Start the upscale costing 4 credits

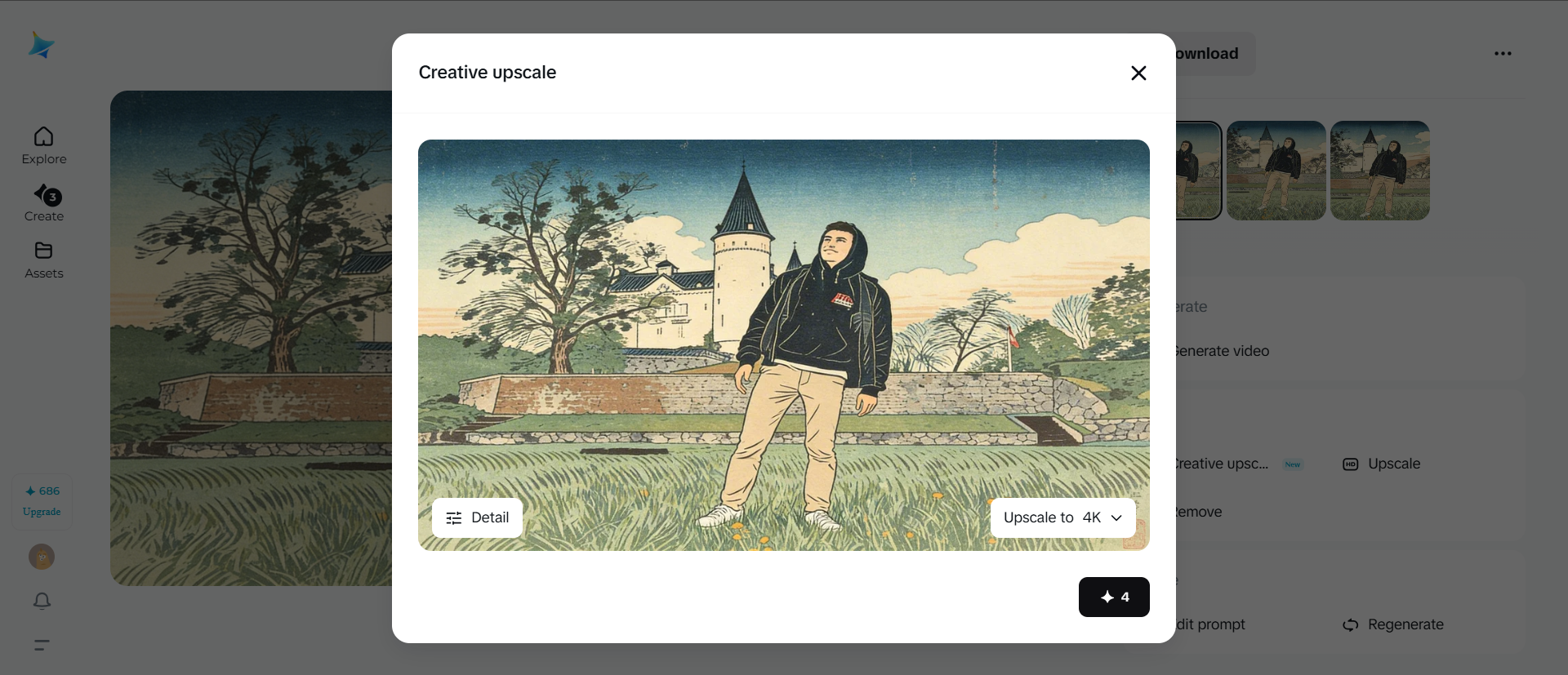1114,597
